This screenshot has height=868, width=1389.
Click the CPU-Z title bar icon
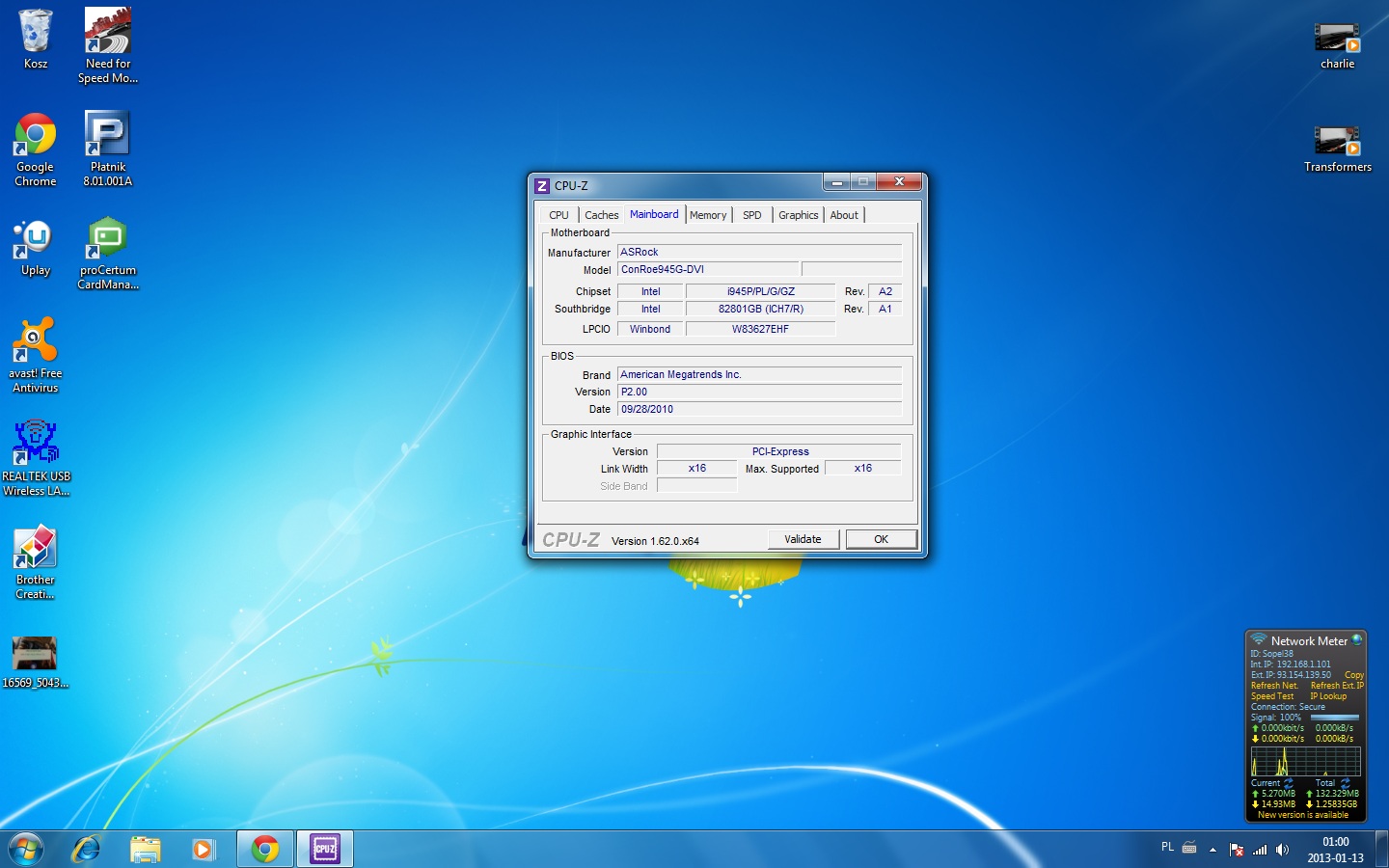point(542,185)
